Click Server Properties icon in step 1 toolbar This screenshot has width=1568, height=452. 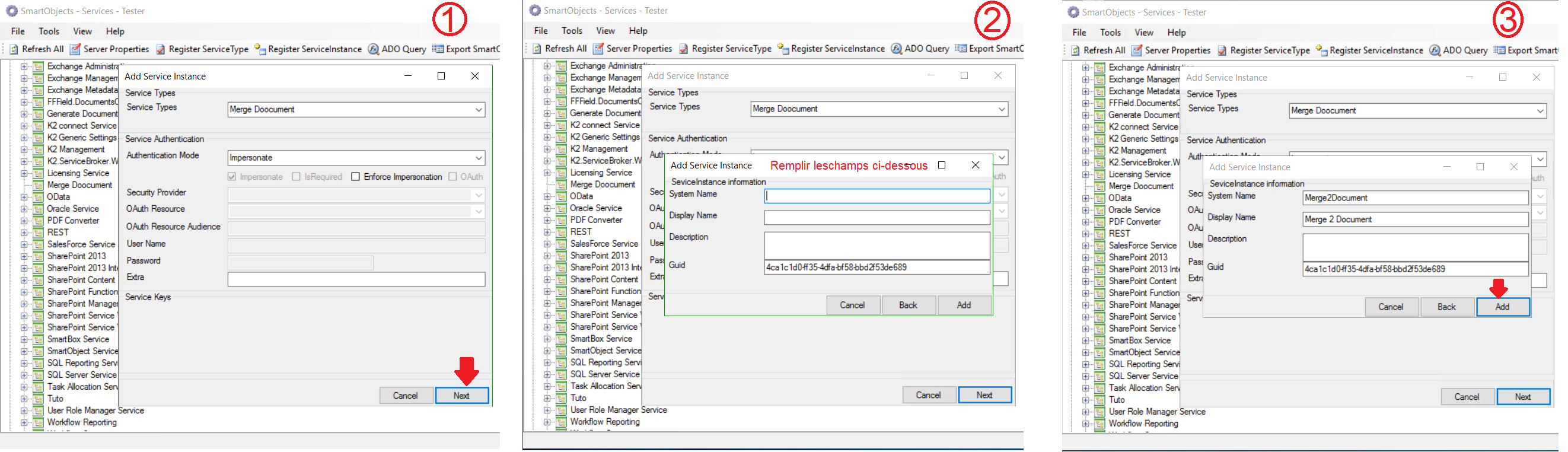pyautogui.click(x=75, y=49)
